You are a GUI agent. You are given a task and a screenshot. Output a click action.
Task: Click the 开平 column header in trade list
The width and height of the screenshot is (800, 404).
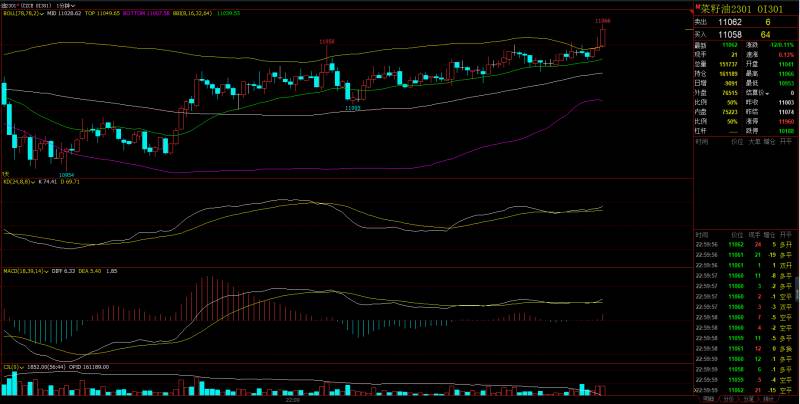click(x=785, y=235)
